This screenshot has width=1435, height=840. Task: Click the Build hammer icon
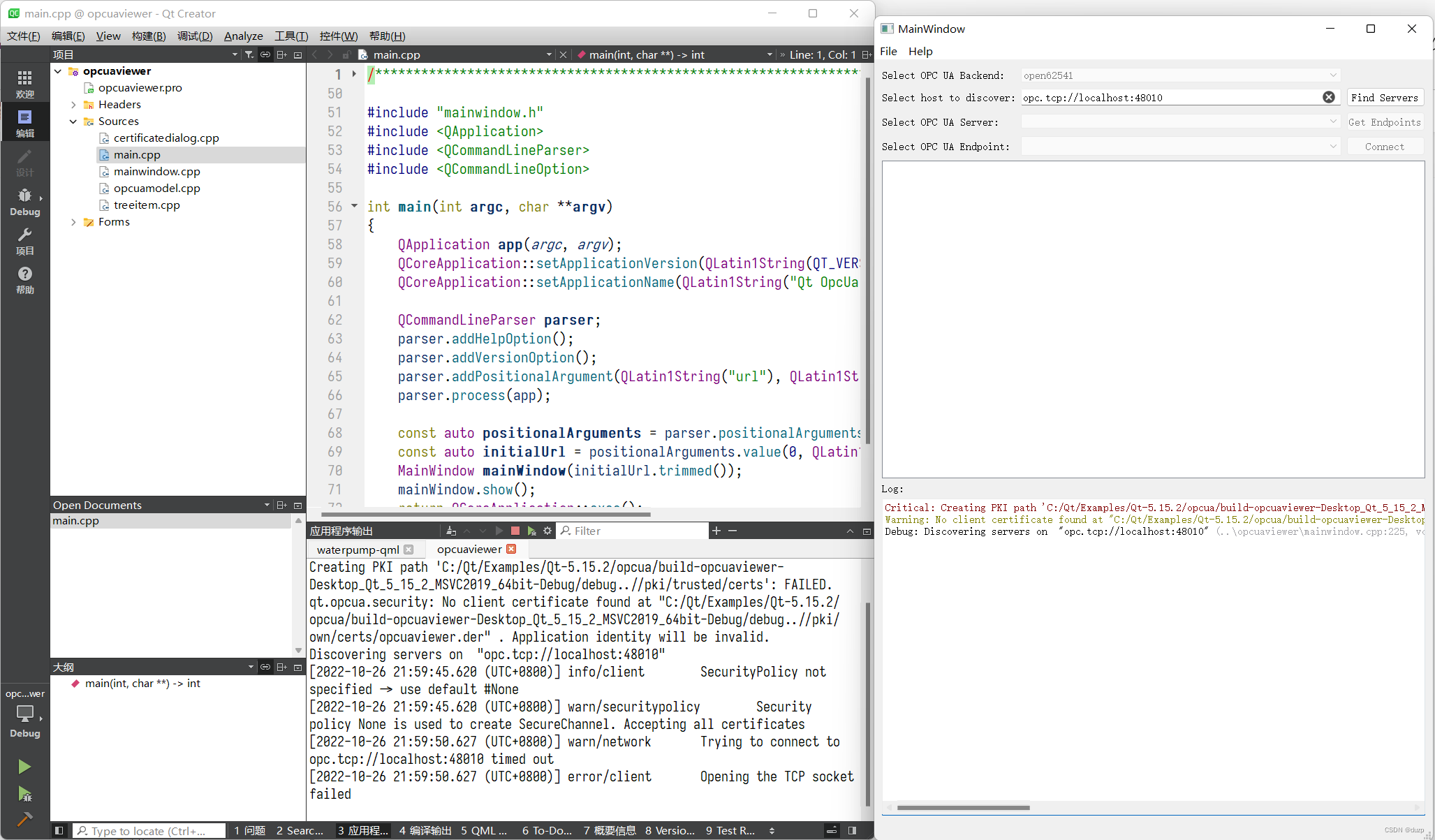tap(24, 819)
